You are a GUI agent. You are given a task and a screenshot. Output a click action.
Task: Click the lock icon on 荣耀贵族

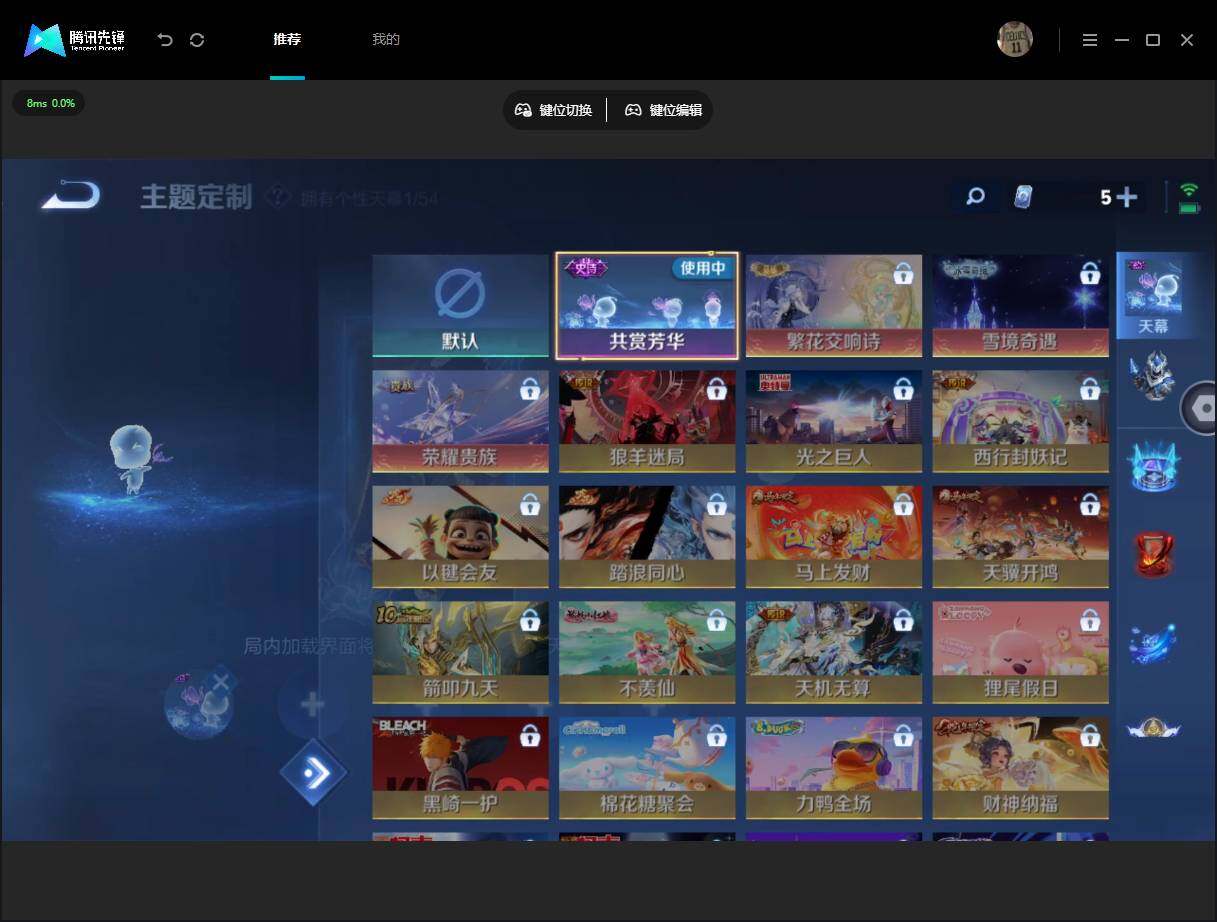pos(530,389)
